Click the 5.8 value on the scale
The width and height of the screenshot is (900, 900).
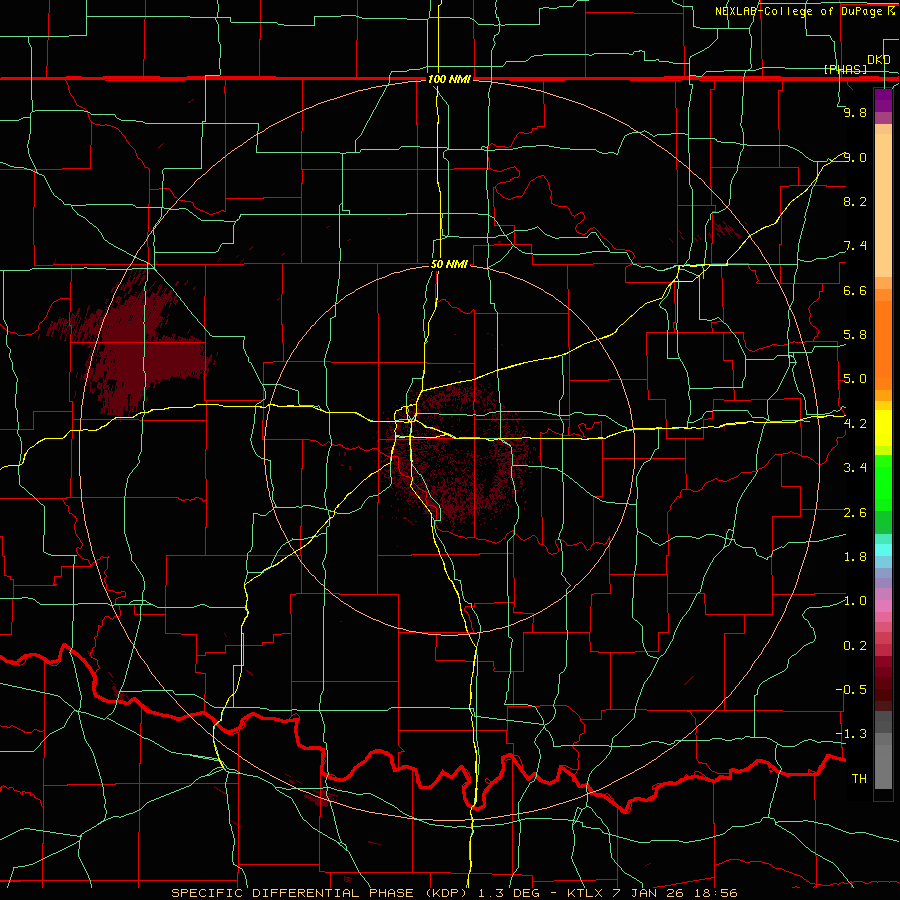855,335
